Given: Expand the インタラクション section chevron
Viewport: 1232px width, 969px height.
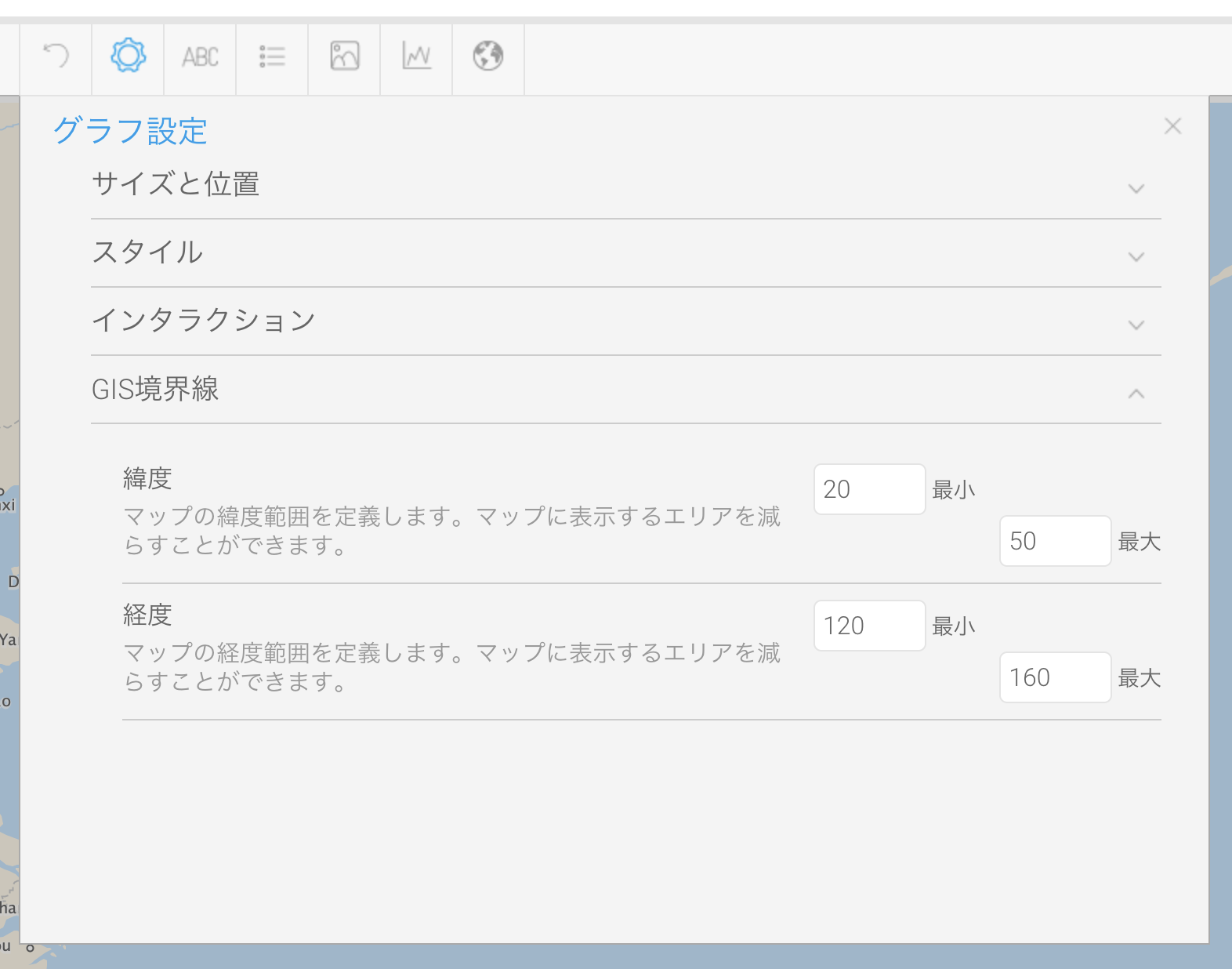Looking at the screenshot, I should pyautogui.click(x=1136, y=325).
